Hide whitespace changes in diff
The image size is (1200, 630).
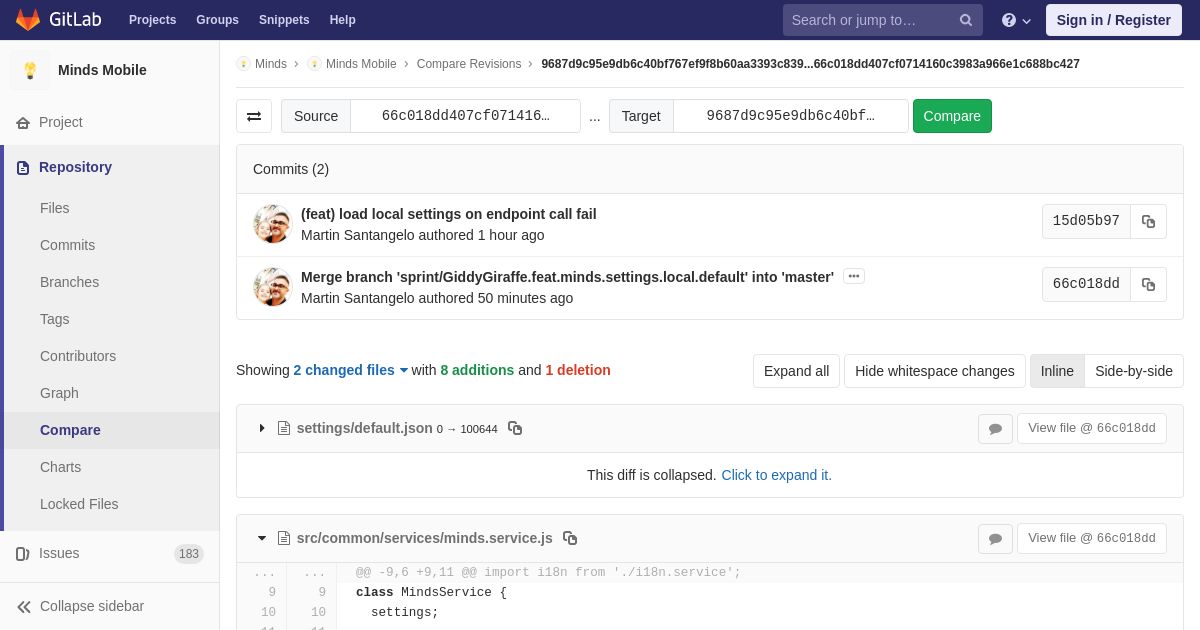[934, 371]
